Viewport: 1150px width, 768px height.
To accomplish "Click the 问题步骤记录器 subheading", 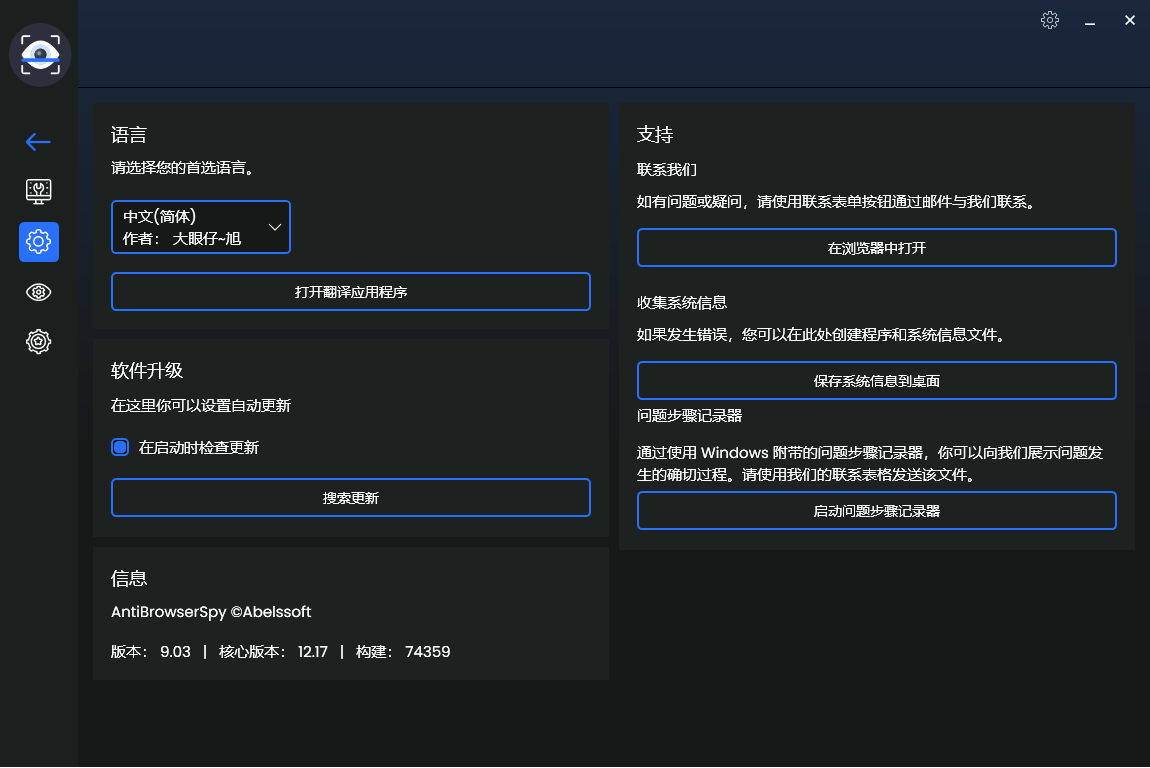I will point(689,416).
